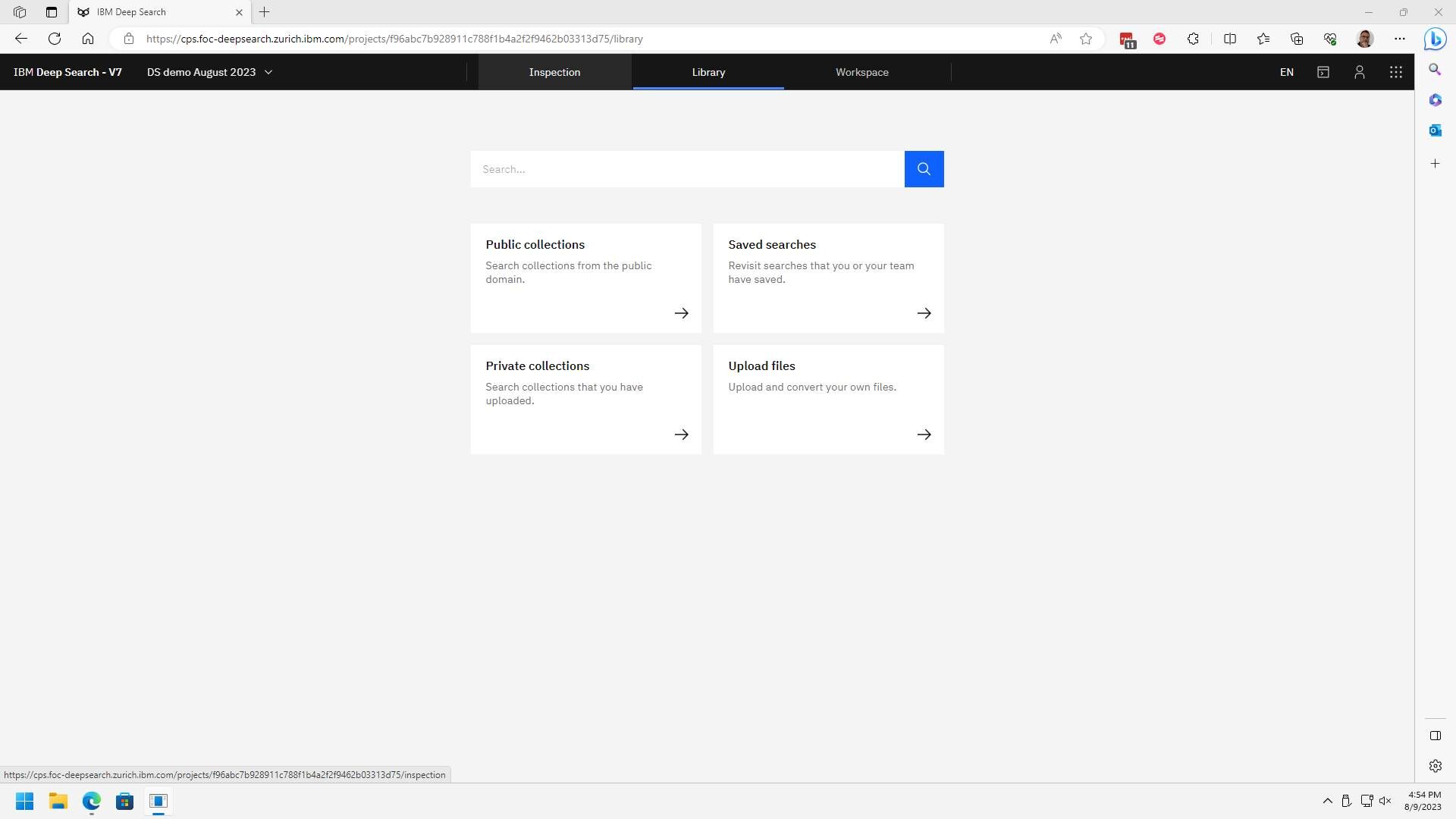Open the workspaces icon in the title bar
Viewport: 1456px width, 819px height.
pyautogui.click(x=20, y=12)
